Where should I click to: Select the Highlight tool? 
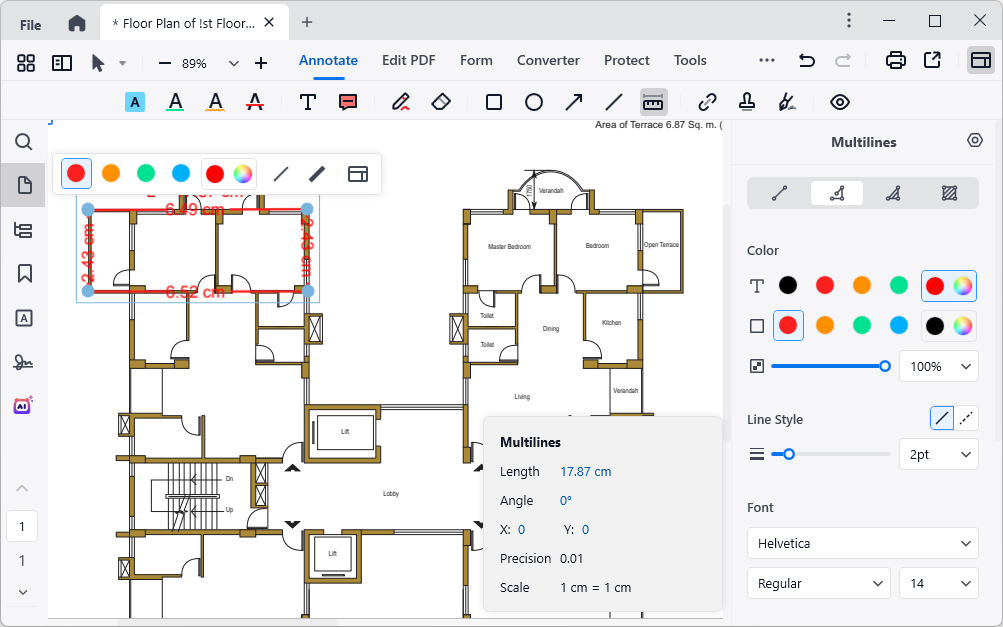(x=135, y=101)
